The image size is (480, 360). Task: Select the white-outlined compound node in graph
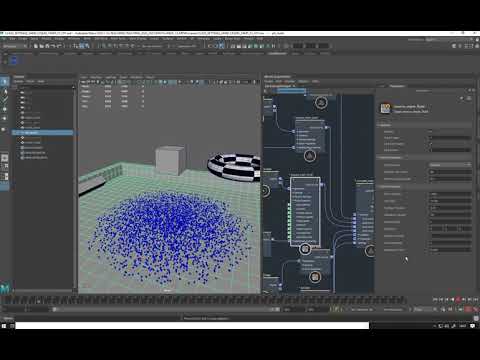(x=305, y=212)
